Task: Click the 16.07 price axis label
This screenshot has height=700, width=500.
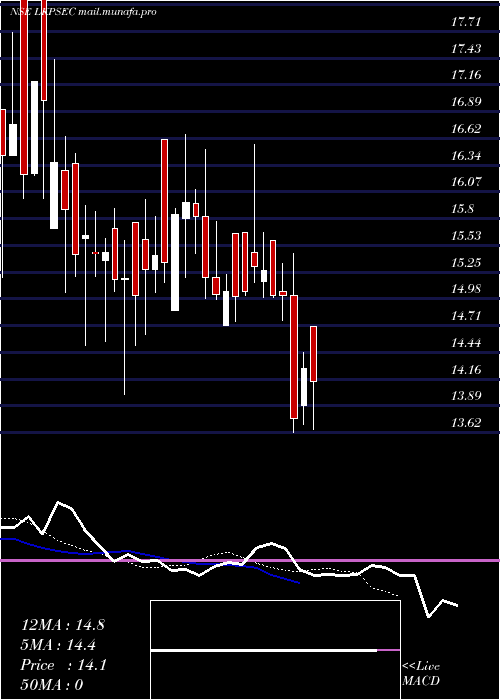Action: 466,182
